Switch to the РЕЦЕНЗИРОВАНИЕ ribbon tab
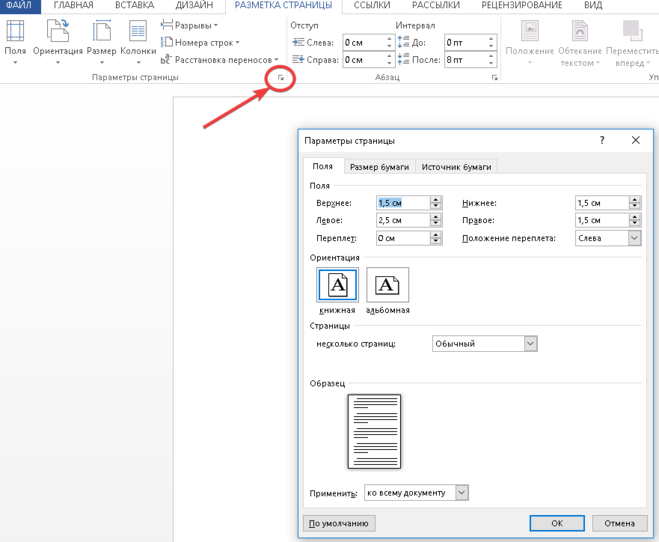The width and height of the screenshot is (659, 542). [x=522, y=5]
